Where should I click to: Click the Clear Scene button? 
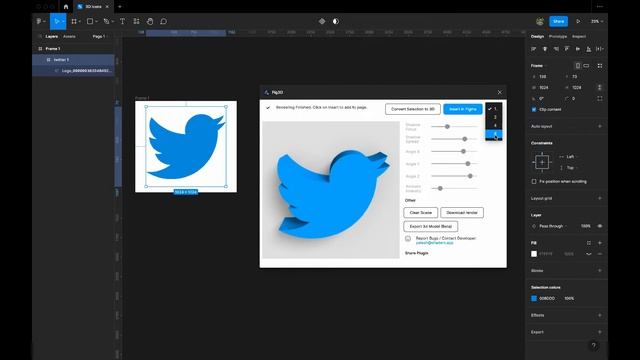[420, 213]
